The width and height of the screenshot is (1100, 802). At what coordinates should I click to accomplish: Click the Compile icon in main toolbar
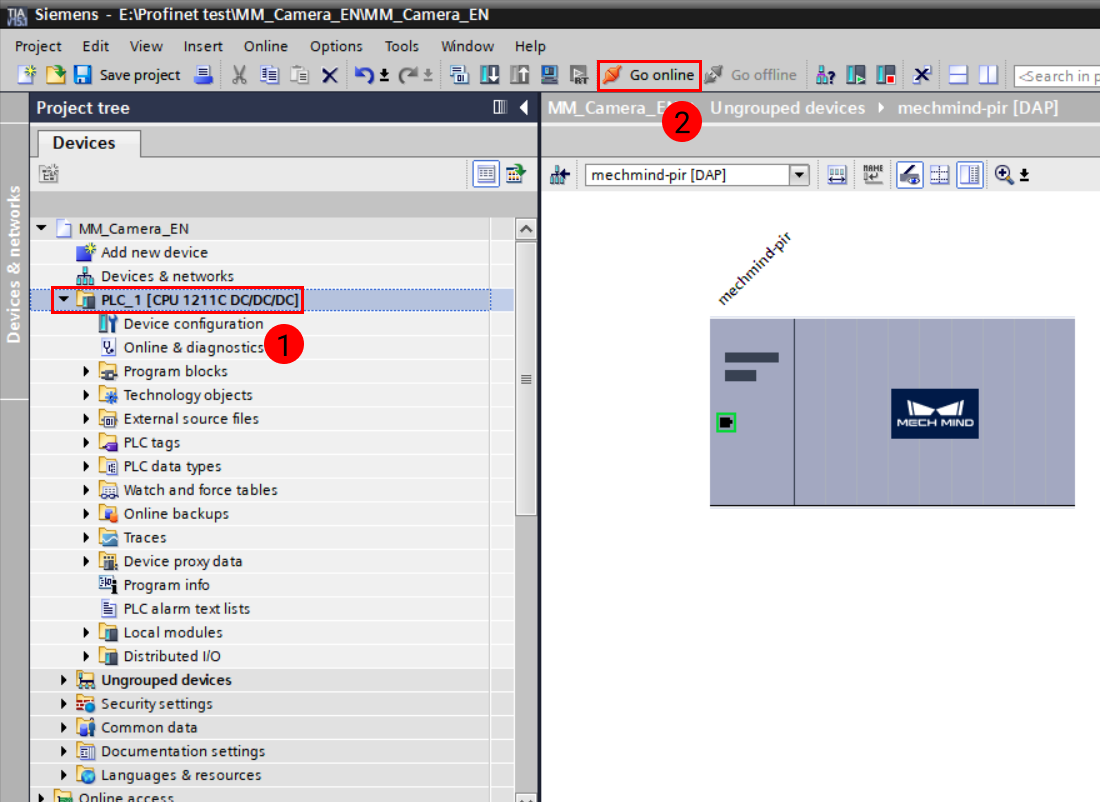(460, 75)
